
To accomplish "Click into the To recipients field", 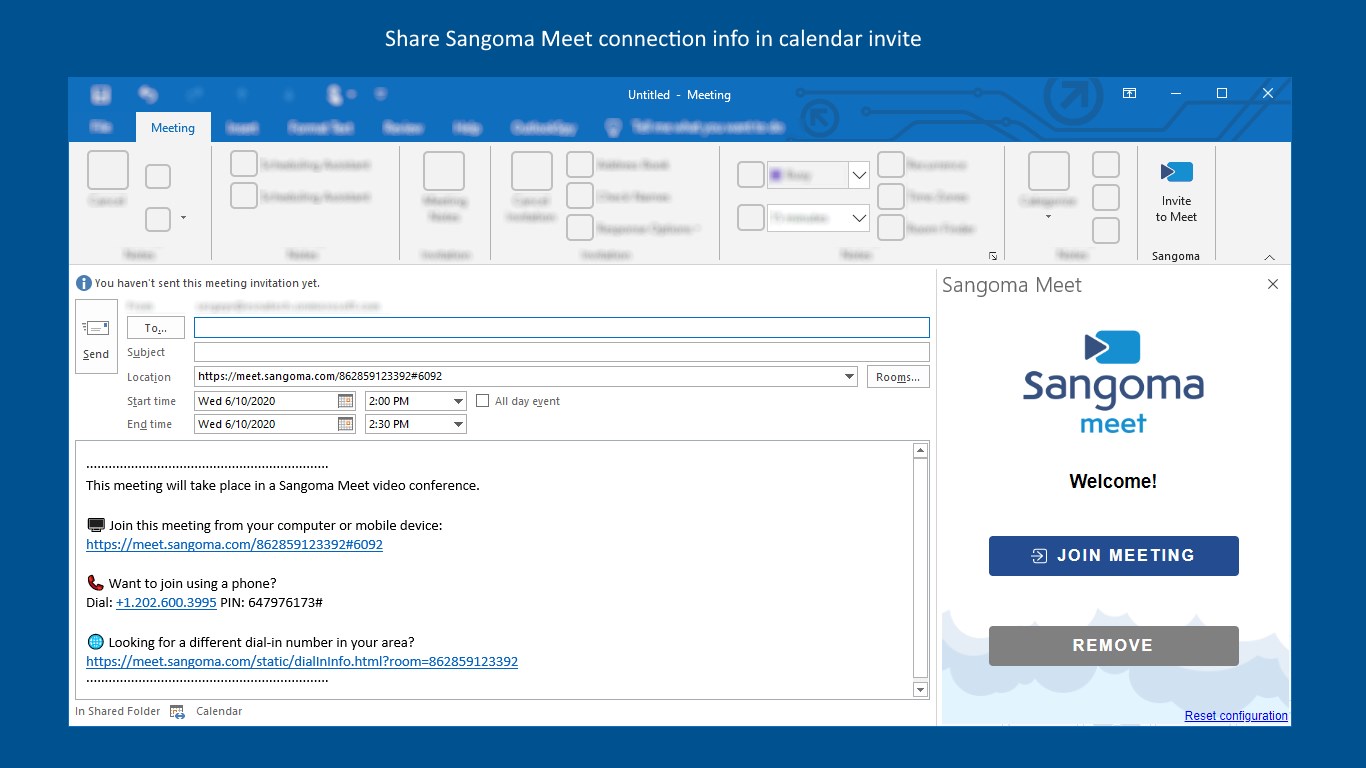I will pyautogui.click(x=562, y=328).
